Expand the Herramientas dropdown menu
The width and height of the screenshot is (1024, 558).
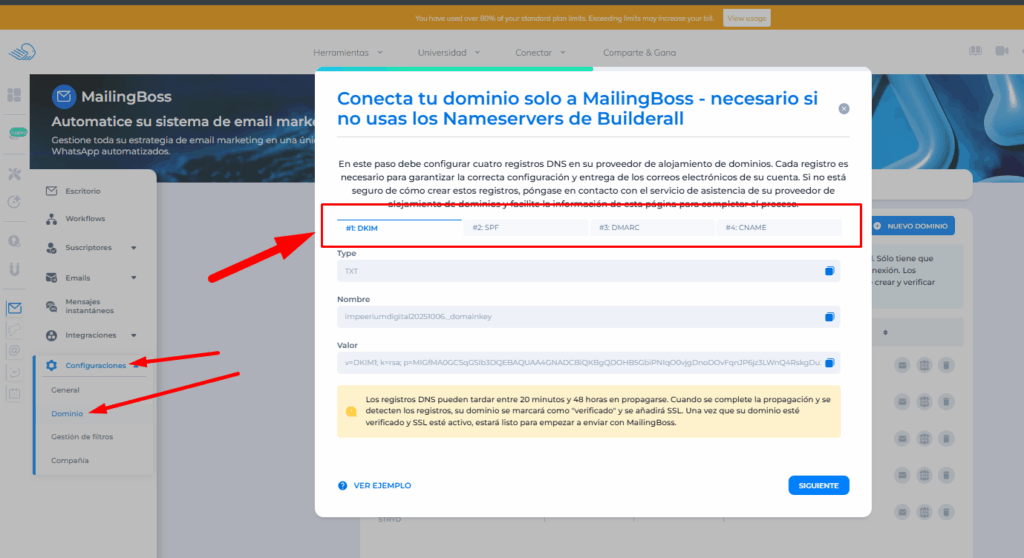click(347, 52)
